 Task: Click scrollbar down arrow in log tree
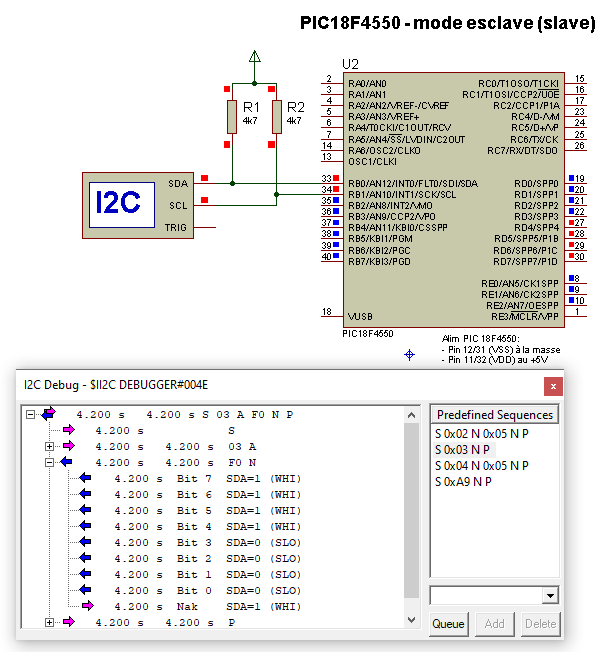pos(411,620)
